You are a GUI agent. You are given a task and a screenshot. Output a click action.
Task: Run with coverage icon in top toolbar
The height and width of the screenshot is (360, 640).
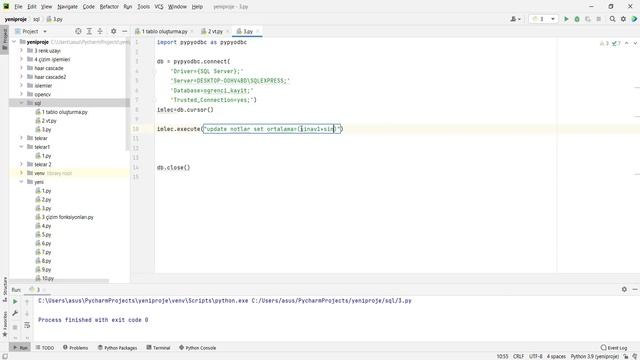pos(588,19)
